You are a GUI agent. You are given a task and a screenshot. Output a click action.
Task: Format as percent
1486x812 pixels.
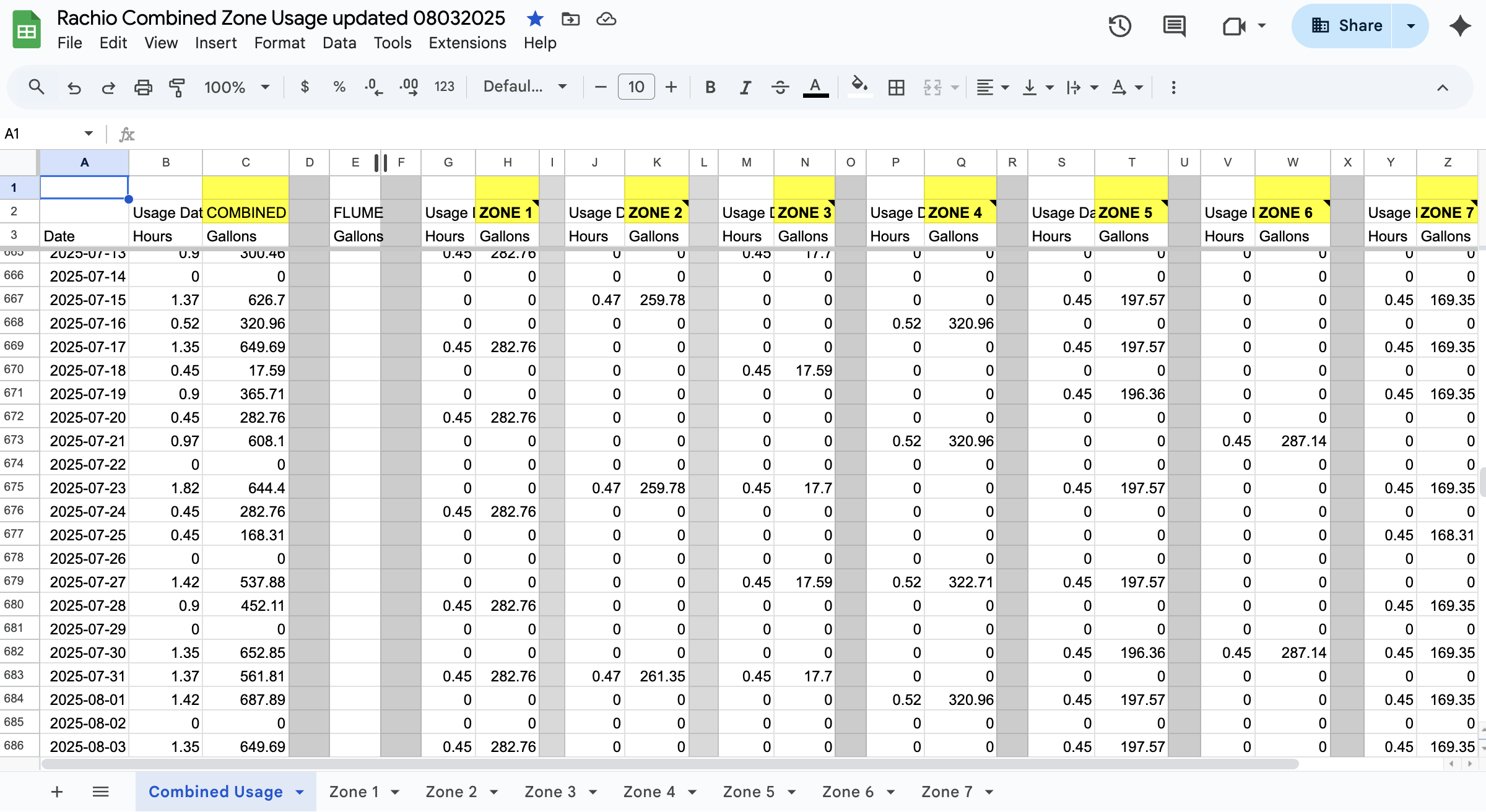tap(339, 87)
